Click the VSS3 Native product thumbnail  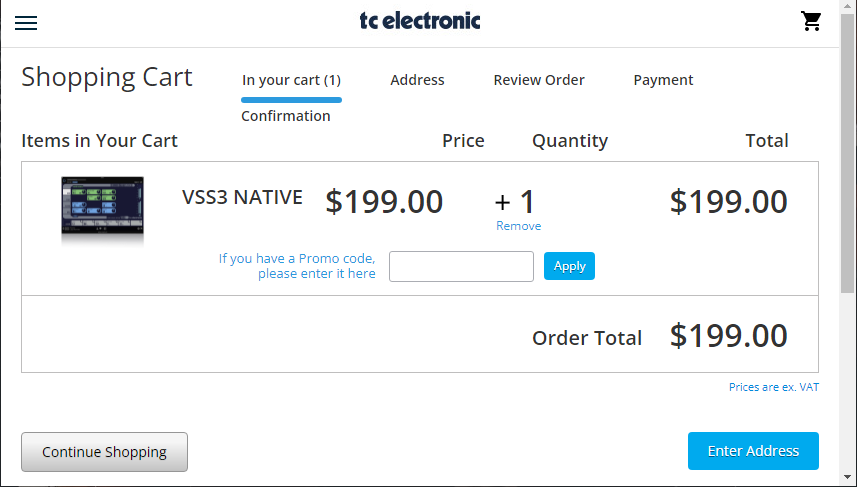pyautogui.click(x=102, y=210)
